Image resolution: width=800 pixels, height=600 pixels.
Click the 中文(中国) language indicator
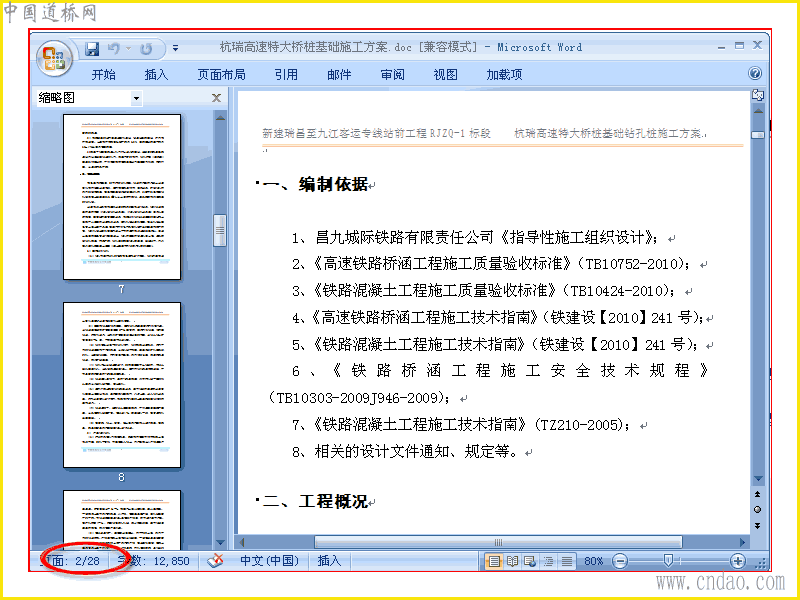click(x=269, y=561)
